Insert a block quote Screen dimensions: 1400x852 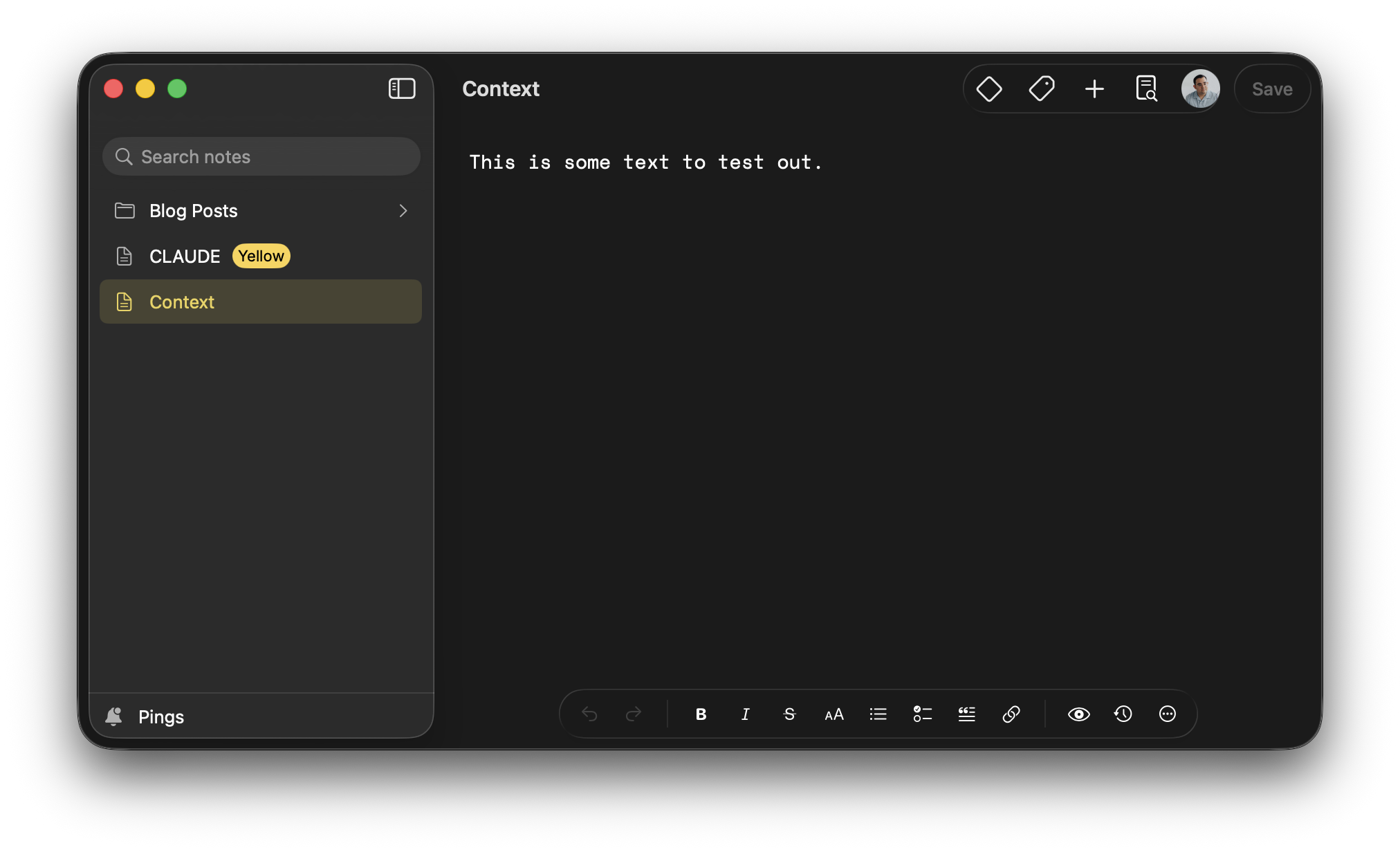point(967,714)
